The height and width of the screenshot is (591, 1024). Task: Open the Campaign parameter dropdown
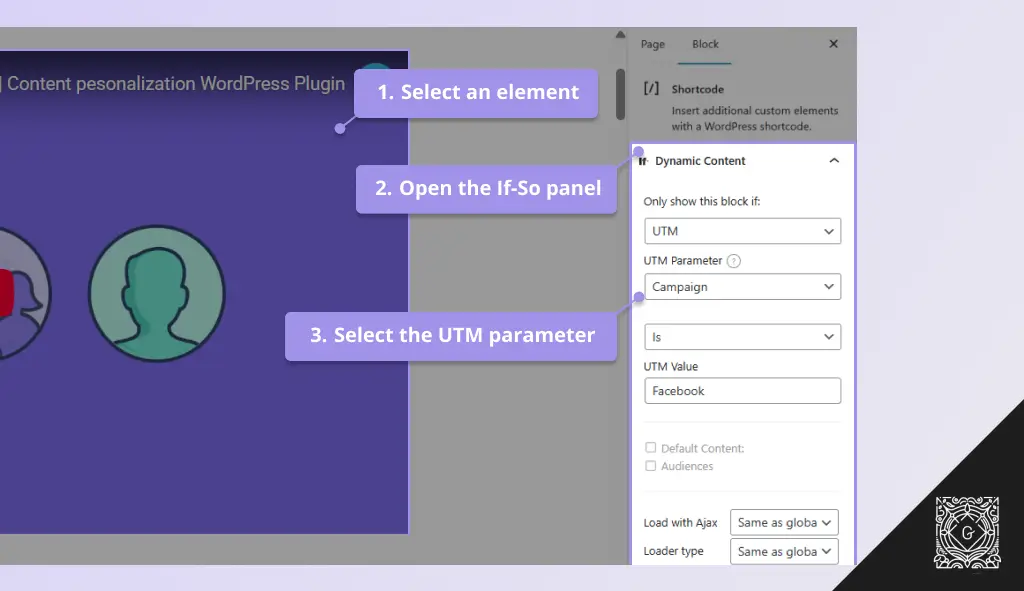tap(742, 287)
